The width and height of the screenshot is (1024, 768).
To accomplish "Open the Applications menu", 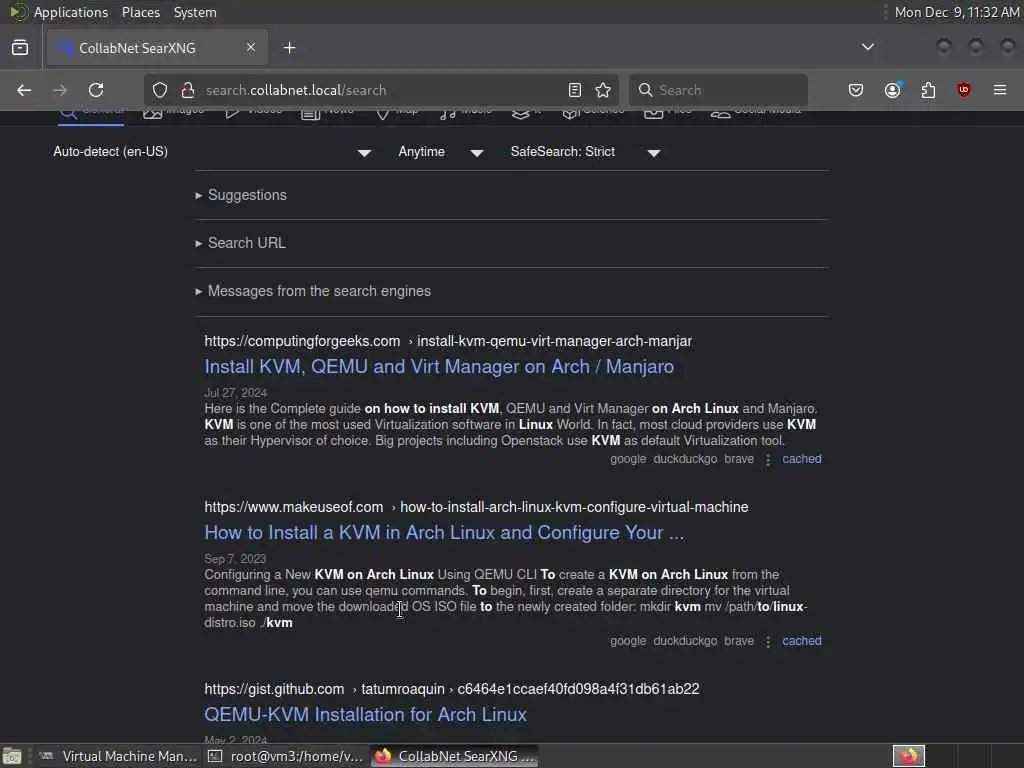I will tap(71, 12).
